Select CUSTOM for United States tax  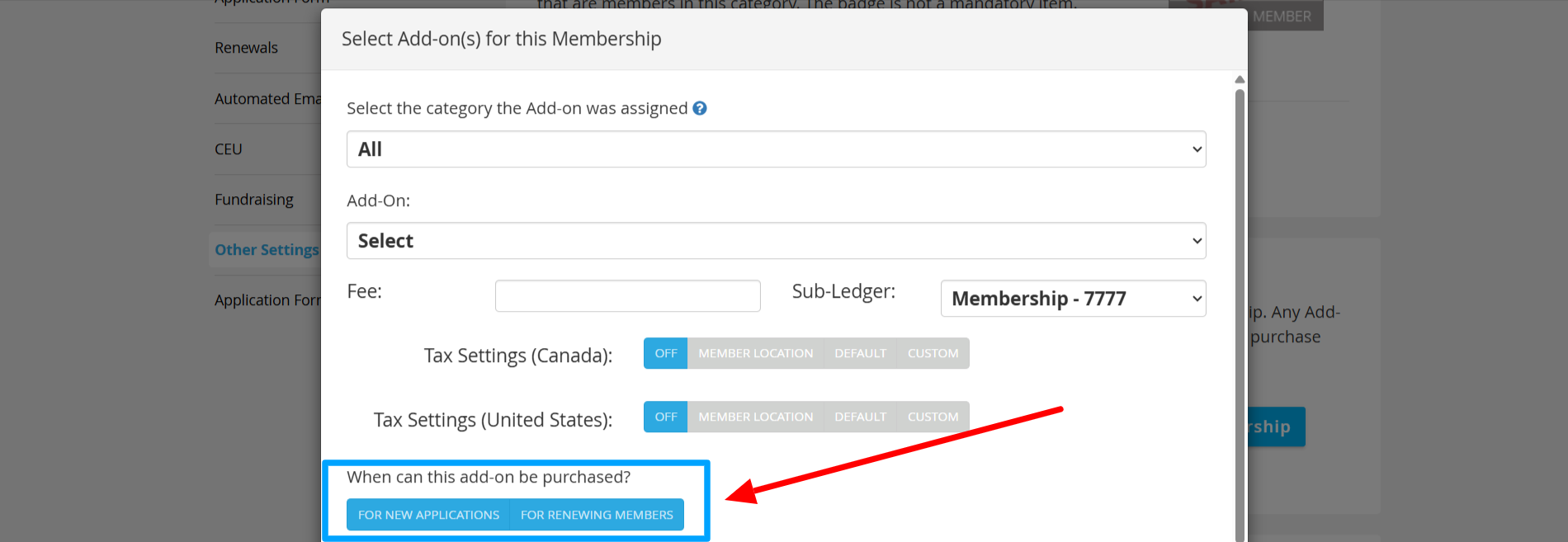point(933,417)
